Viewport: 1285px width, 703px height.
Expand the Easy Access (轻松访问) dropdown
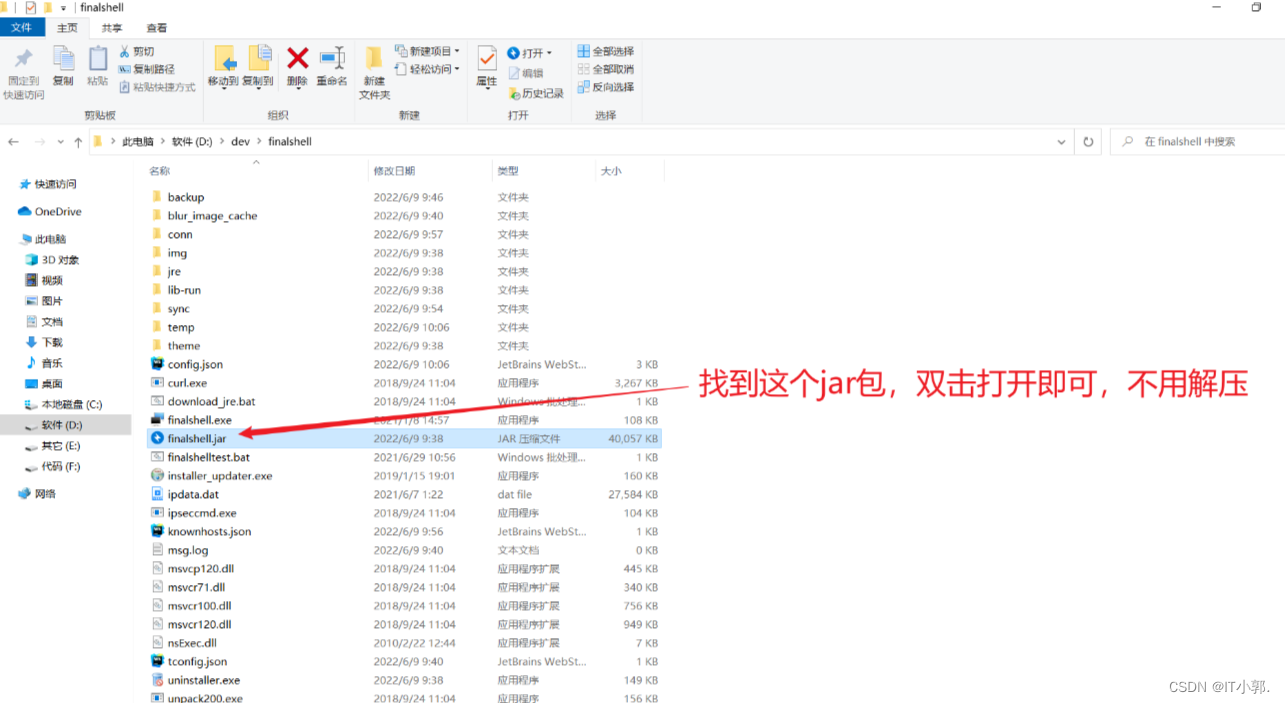click(427, 69)
